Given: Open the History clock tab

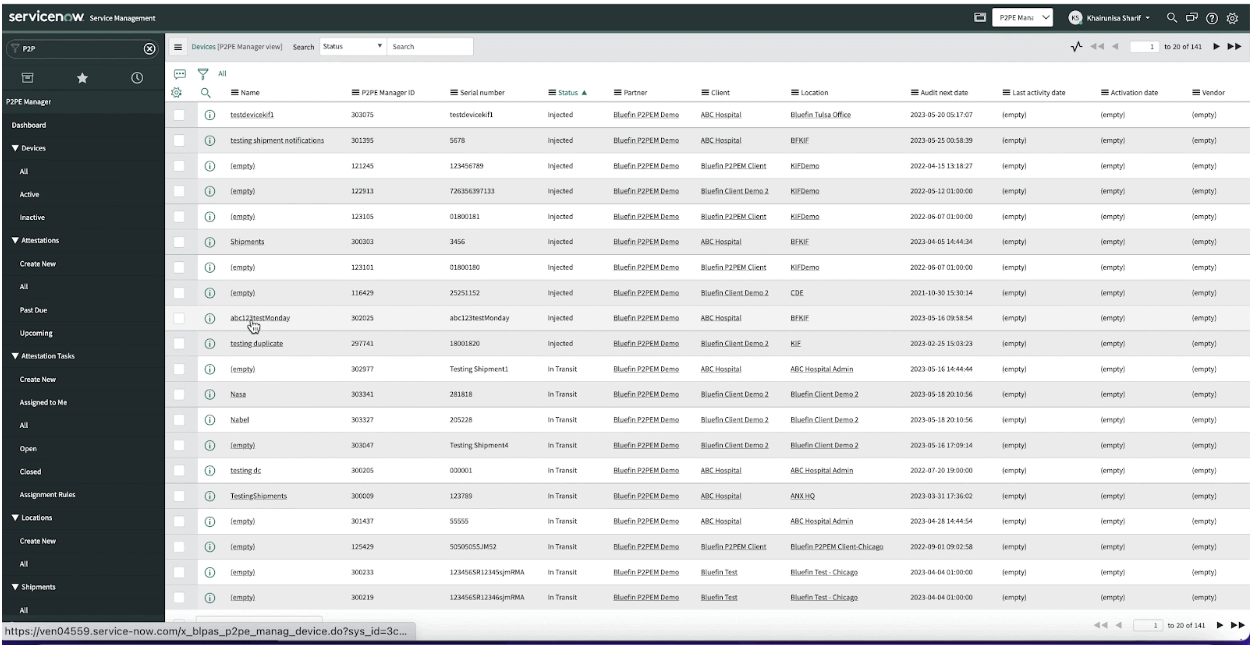Looking at the screenshot, I should click(x=137, y=77).
